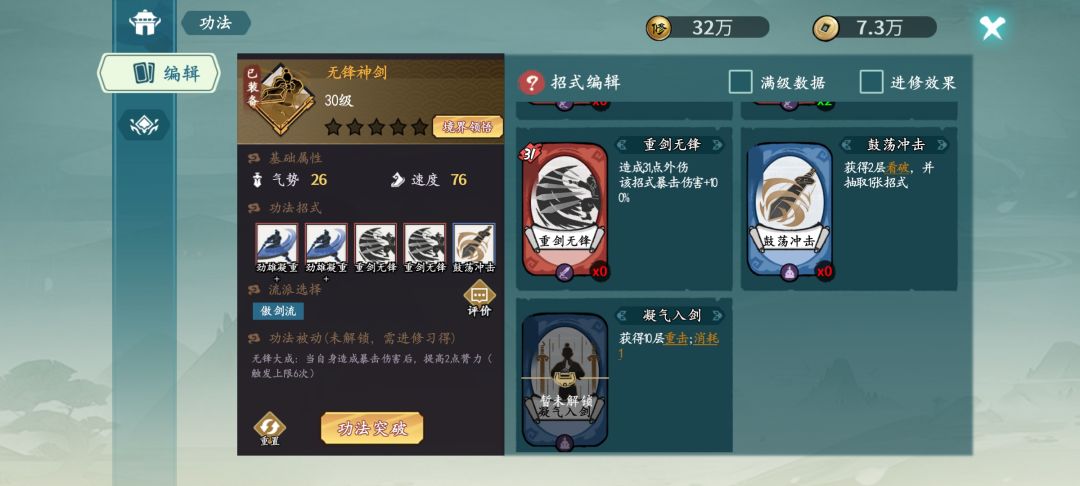Tap the gold coin currency icon
The height and width of the screenshot is (486, 1080).
point(825,28)
